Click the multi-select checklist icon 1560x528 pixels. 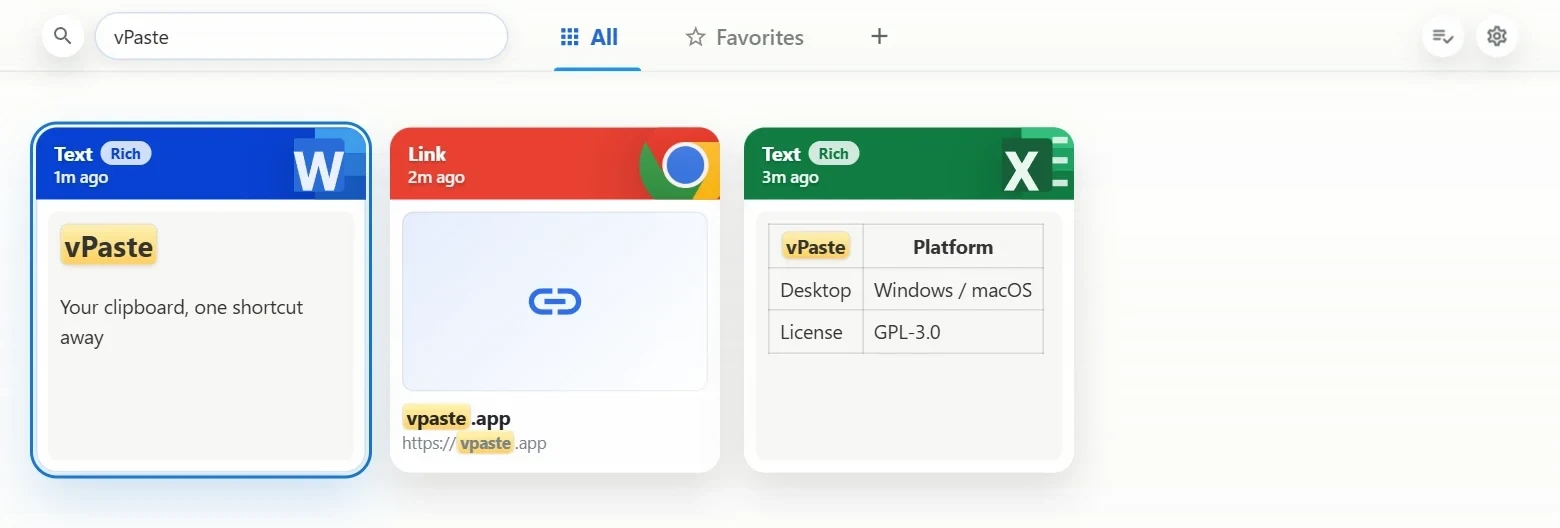point(1442,36)
